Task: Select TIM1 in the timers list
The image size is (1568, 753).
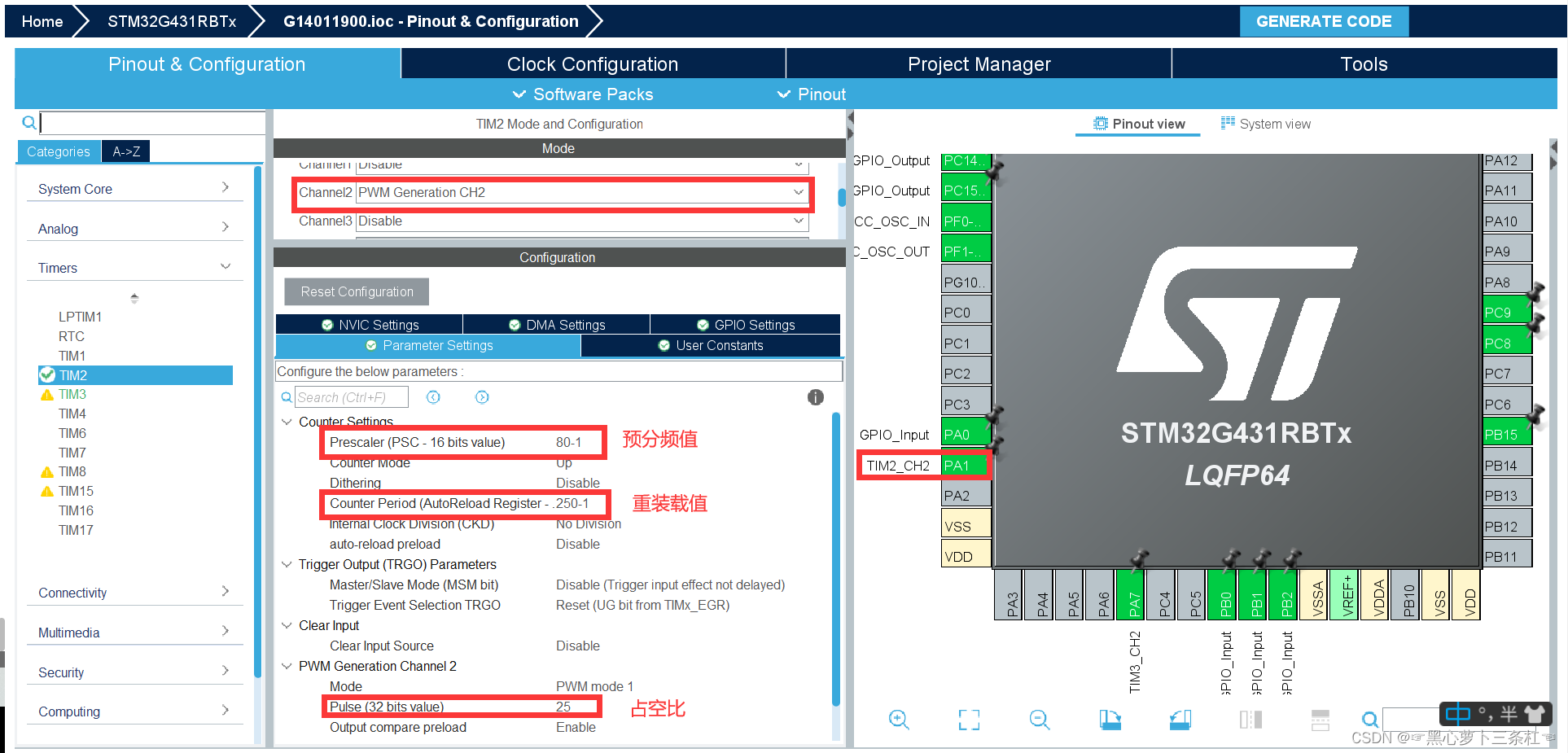Action: point(72,356)
